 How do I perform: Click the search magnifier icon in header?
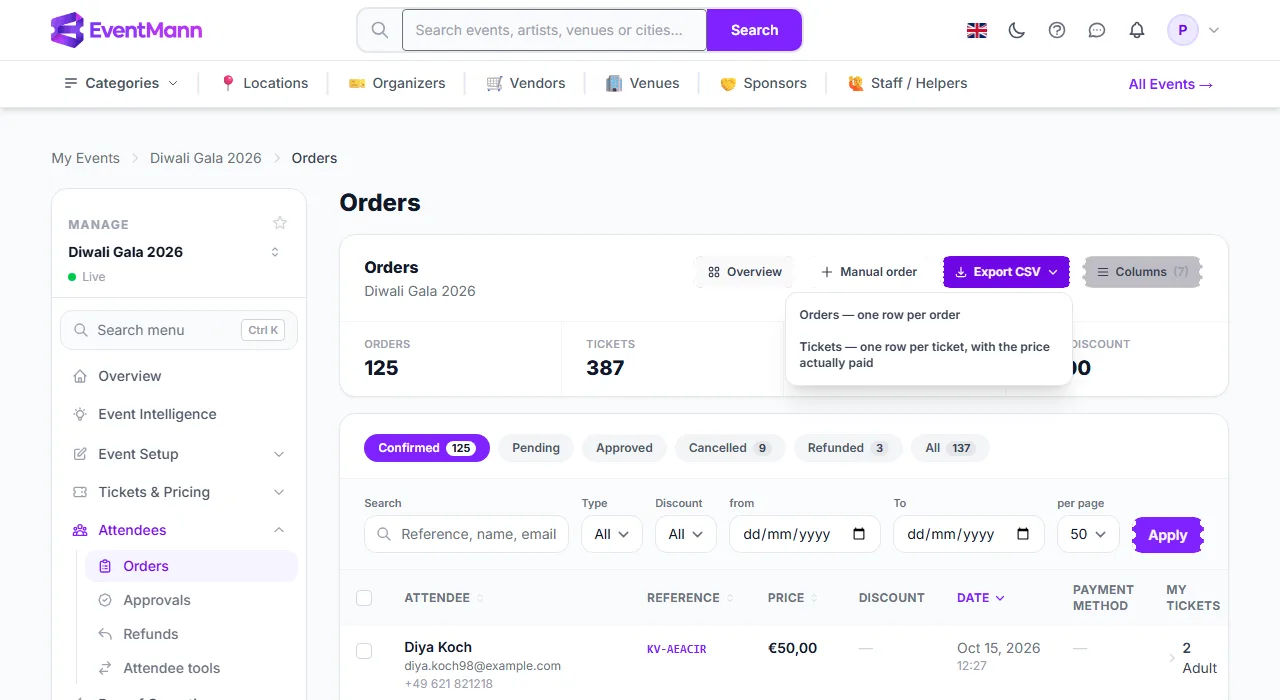380,30
